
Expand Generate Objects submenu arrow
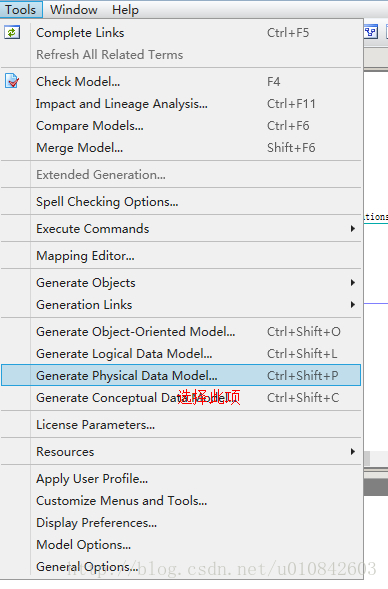pos(352,282)
